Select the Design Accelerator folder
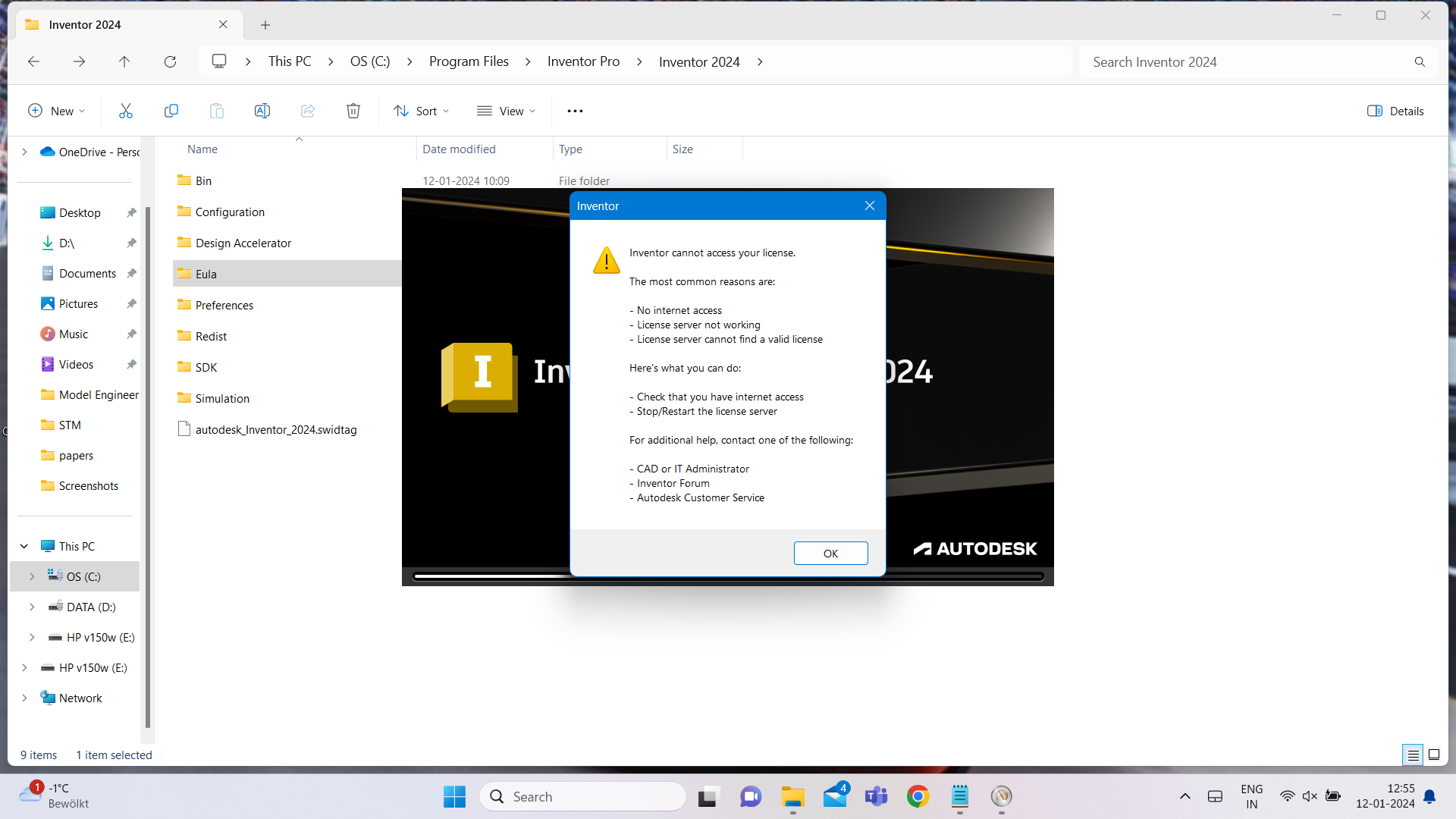 (243, 243)
